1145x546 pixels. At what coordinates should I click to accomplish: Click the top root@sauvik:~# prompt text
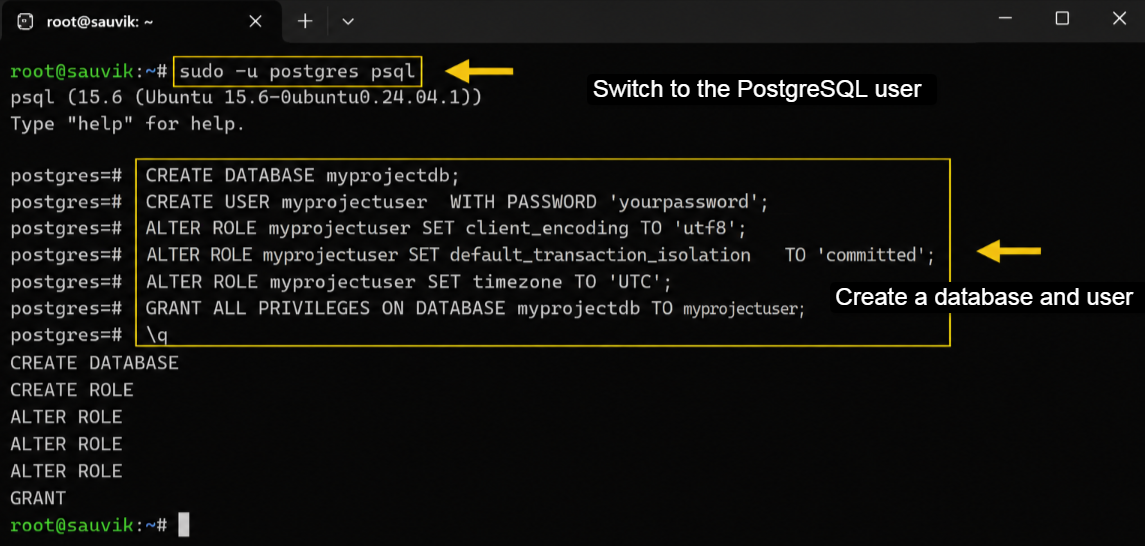[x=90, y=72]
